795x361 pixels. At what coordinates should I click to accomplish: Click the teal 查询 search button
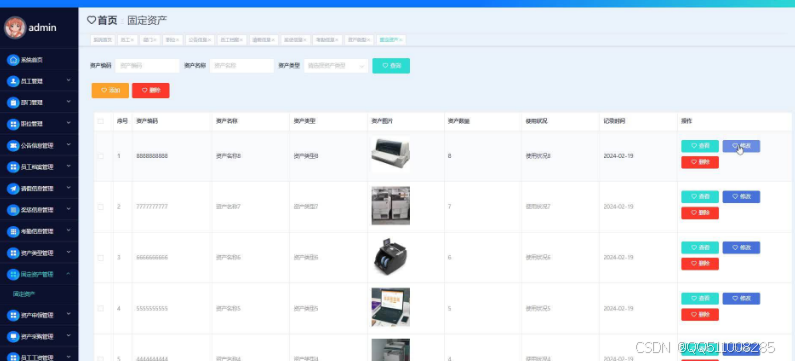click(x=391, y=66)
